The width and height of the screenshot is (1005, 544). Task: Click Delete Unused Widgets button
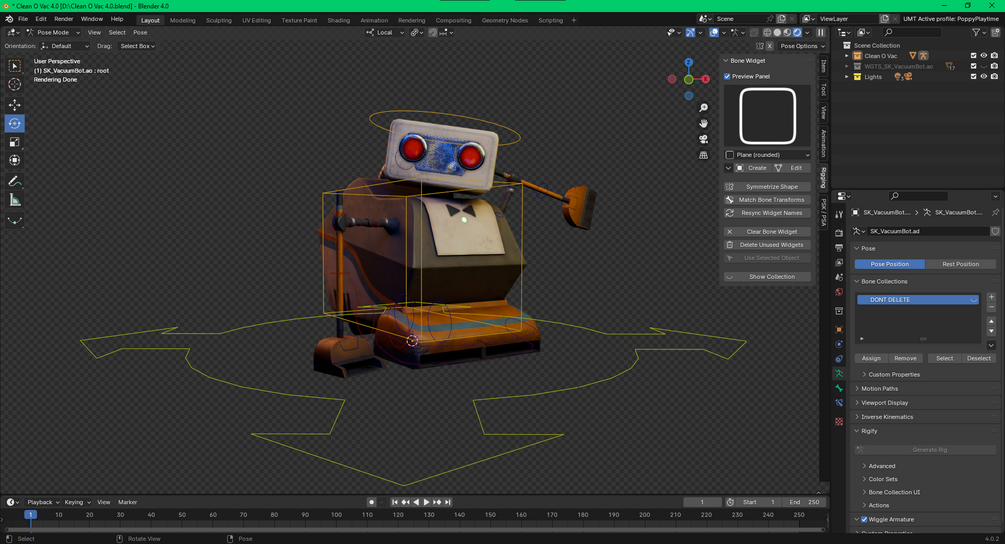(767, 245)
